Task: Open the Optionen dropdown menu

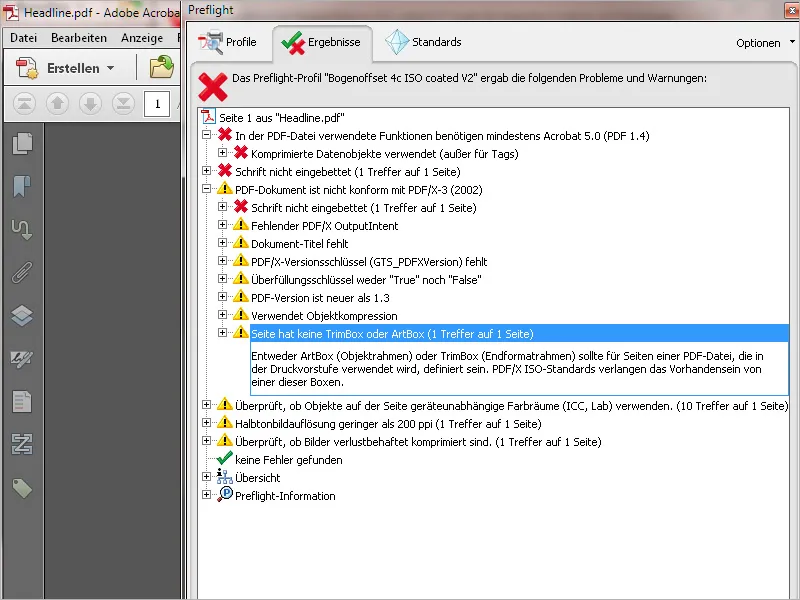Action: click(x=765, y=43)
